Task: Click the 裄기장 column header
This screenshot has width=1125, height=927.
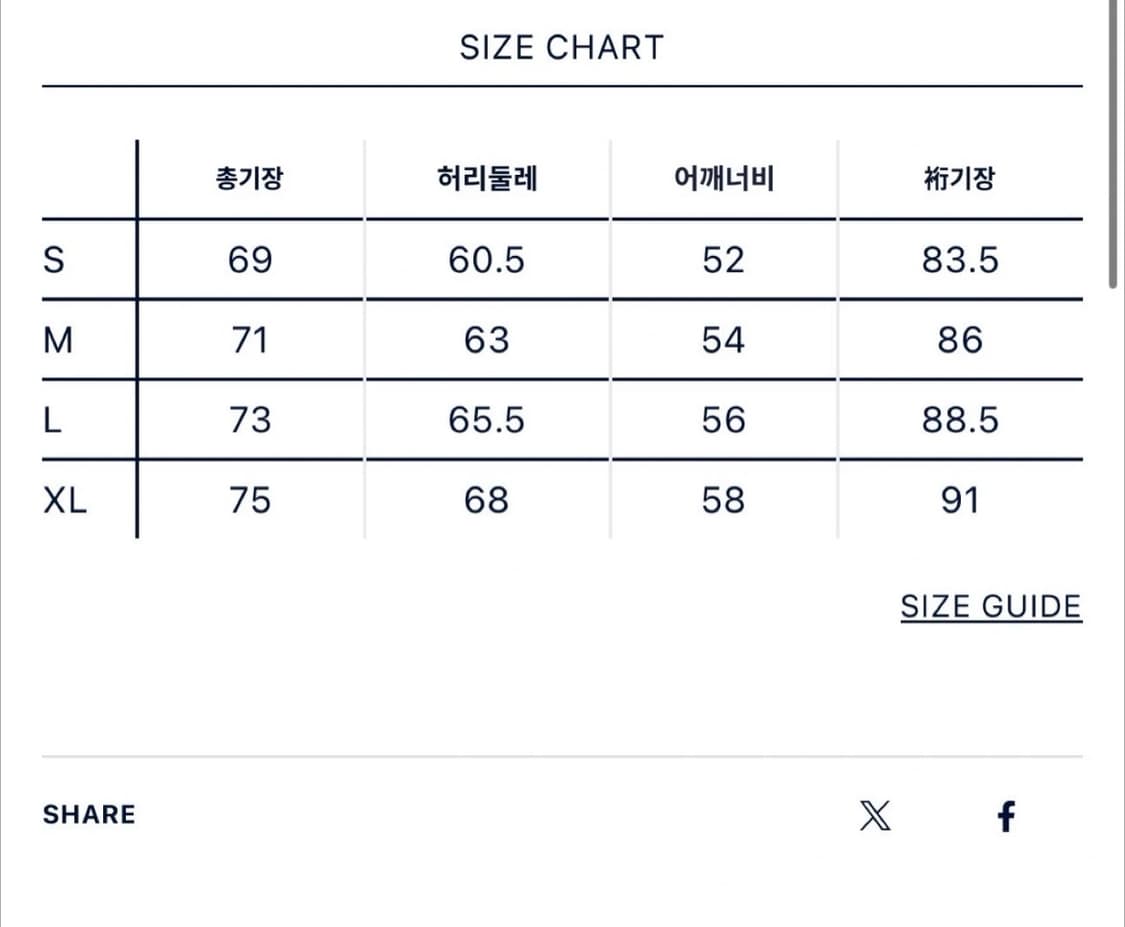Action: tap(958, 178)
